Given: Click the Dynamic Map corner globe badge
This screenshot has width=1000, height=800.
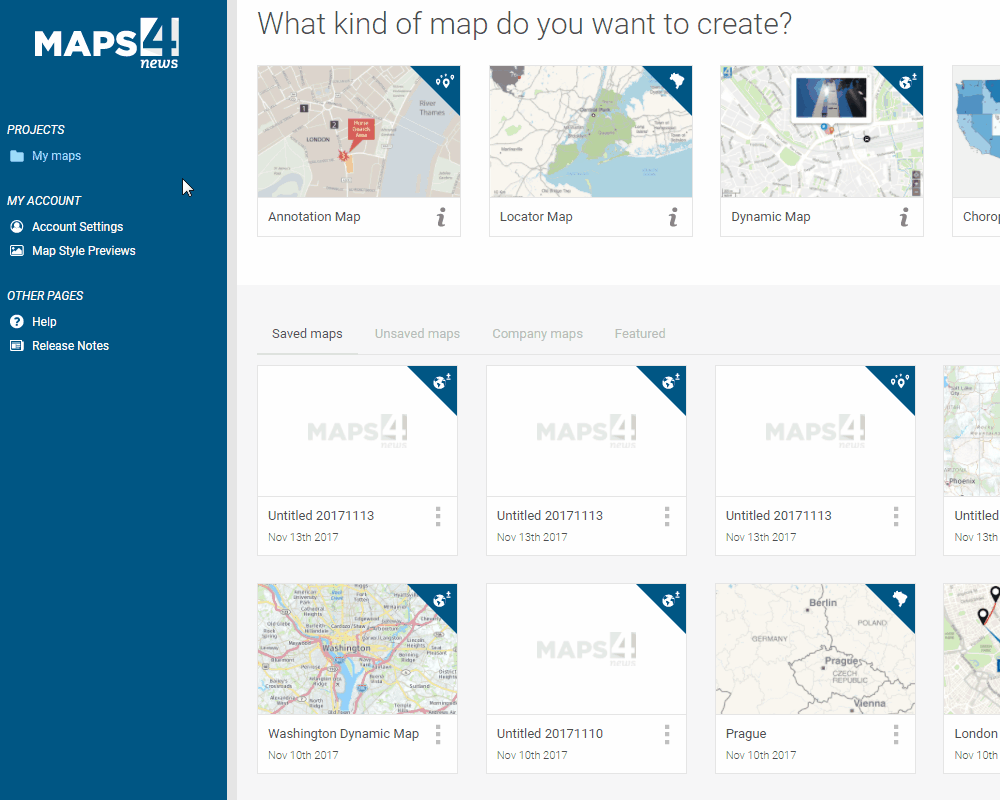Looking at the screenshot, I should tap(908, 81).
